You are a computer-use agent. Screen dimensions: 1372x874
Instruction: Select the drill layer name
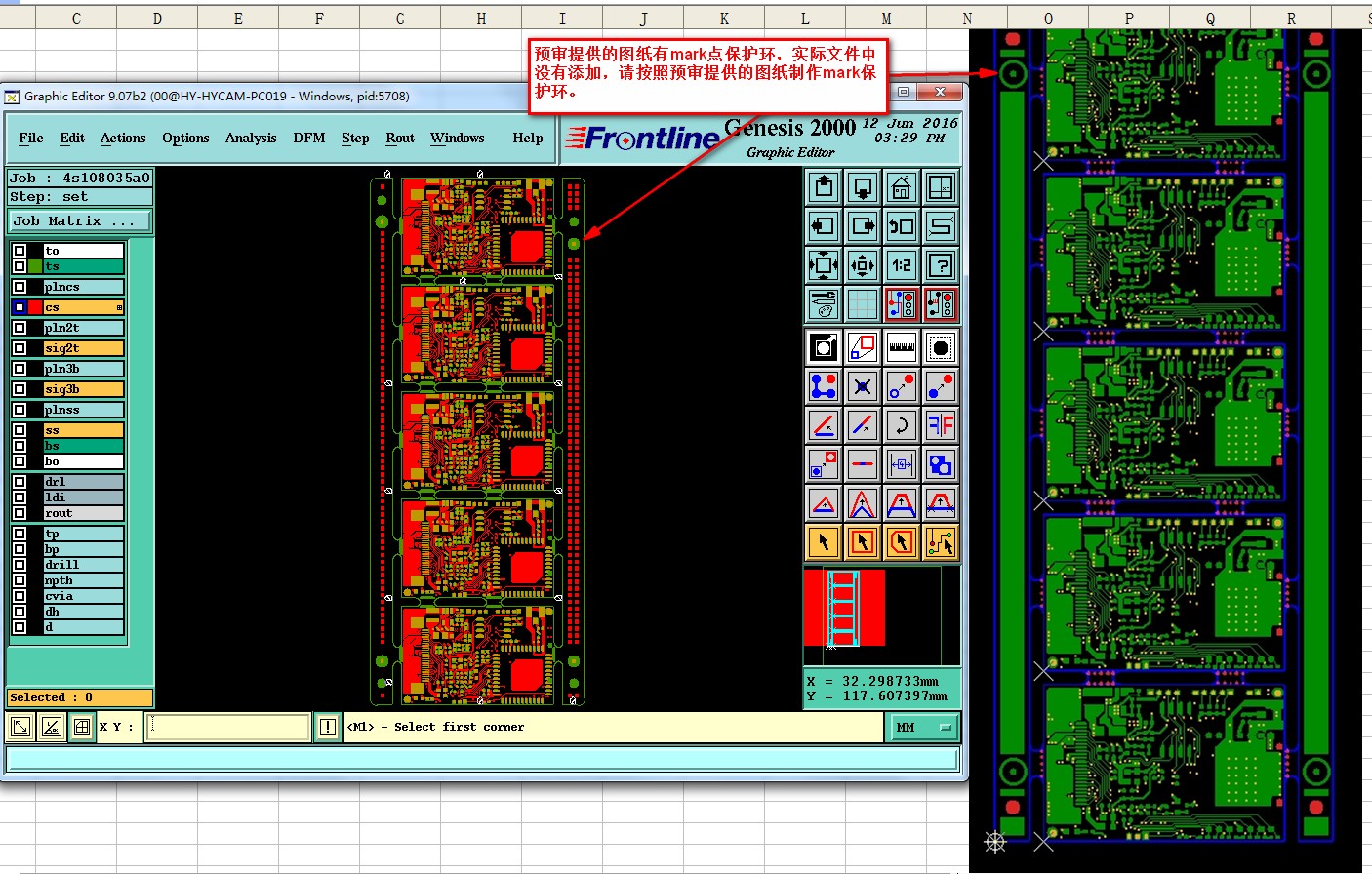click(x=84, y=565)
